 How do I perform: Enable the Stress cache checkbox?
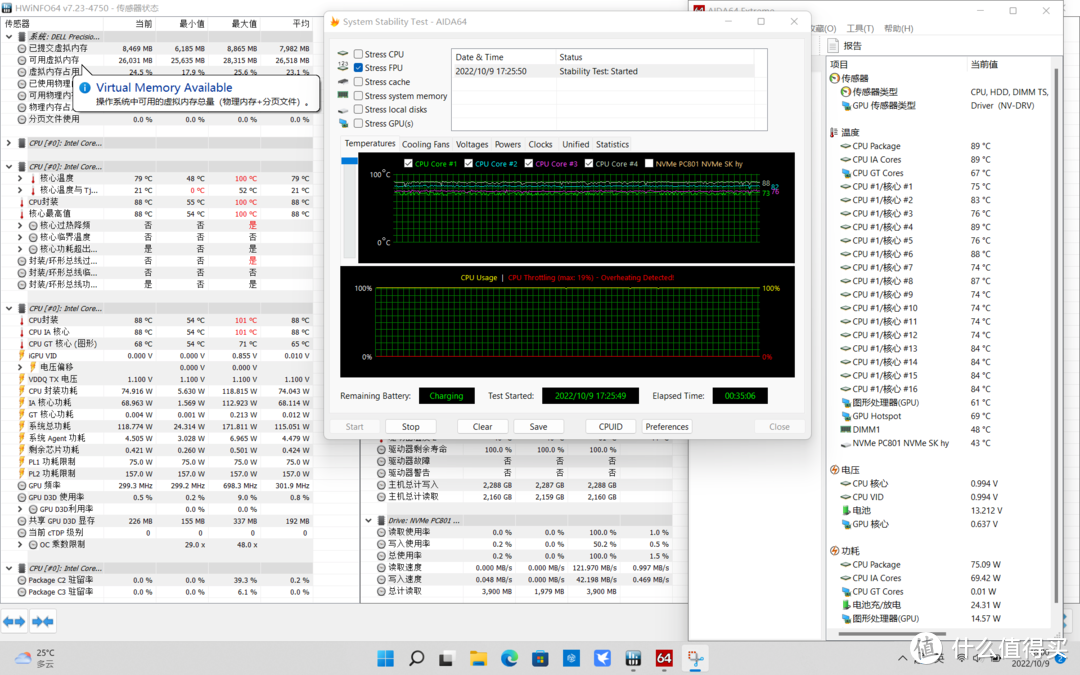coord(358,81)
